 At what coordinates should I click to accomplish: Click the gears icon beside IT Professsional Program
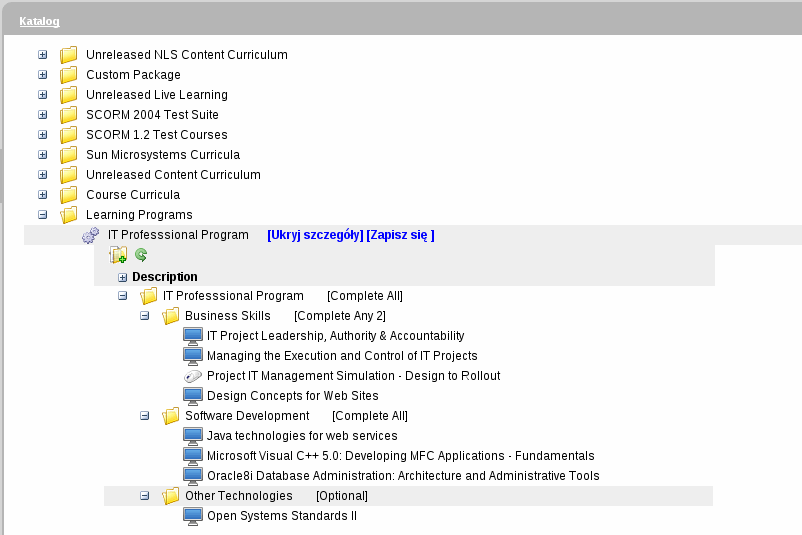click(x=90, y=236)
